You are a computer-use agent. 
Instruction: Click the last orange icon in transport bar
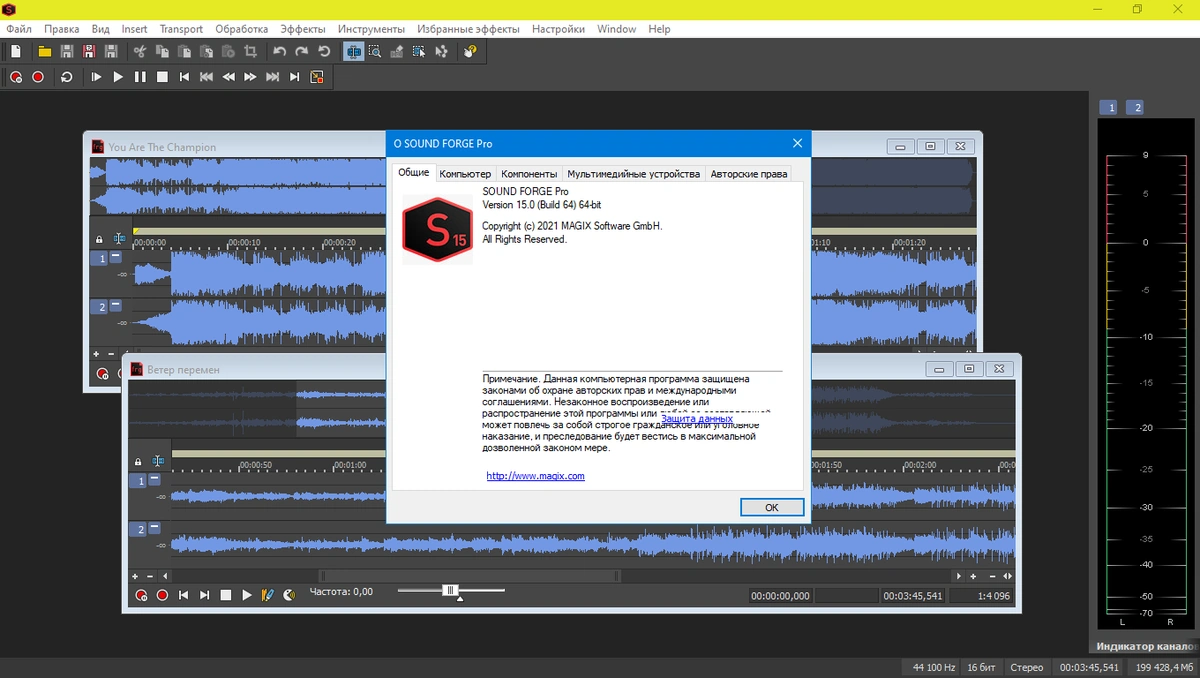pos(316,77)
